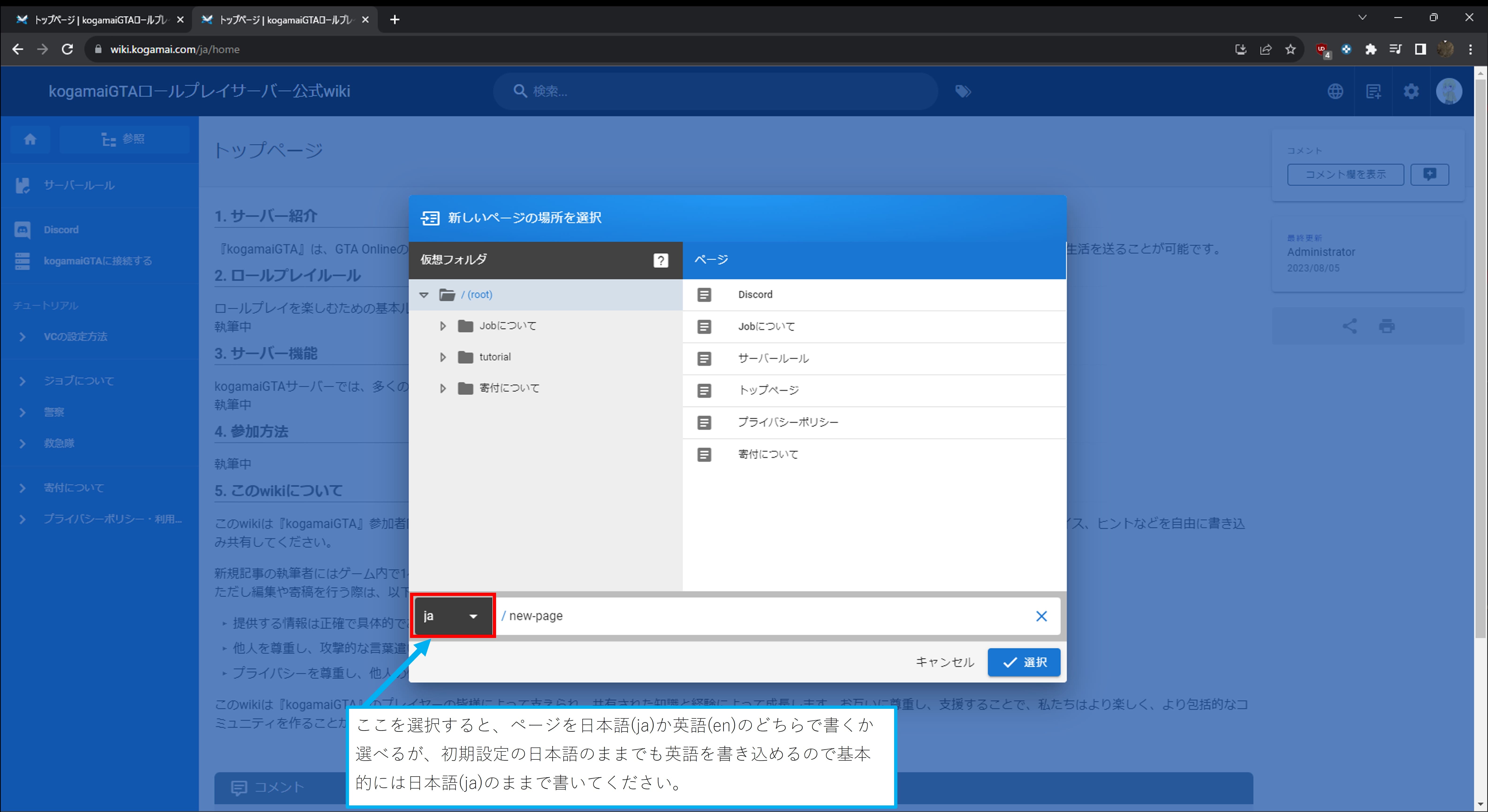Go forward in browser history
Viewport: 1488px width, 812px height.
point(43,50)
